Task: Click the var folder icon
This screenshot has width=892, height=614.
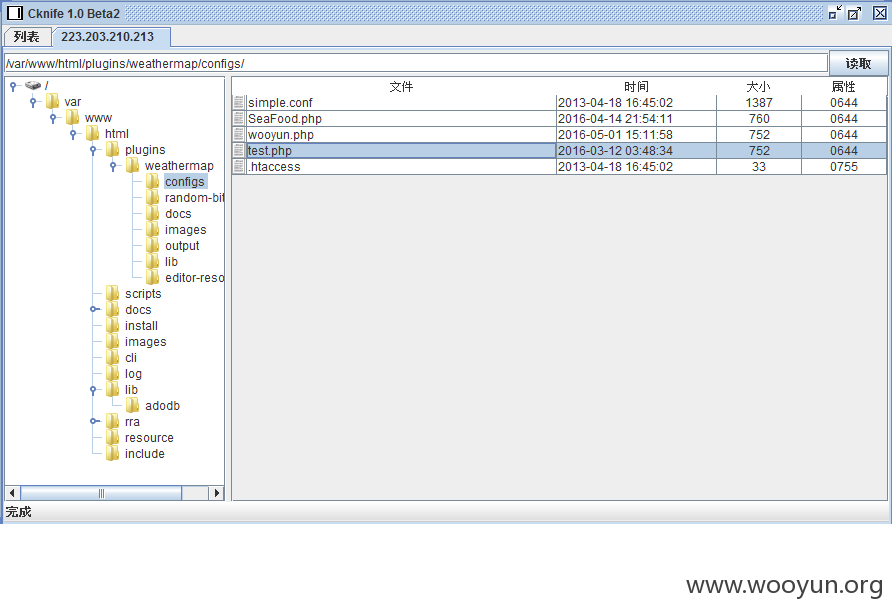Action: point(52,101)
